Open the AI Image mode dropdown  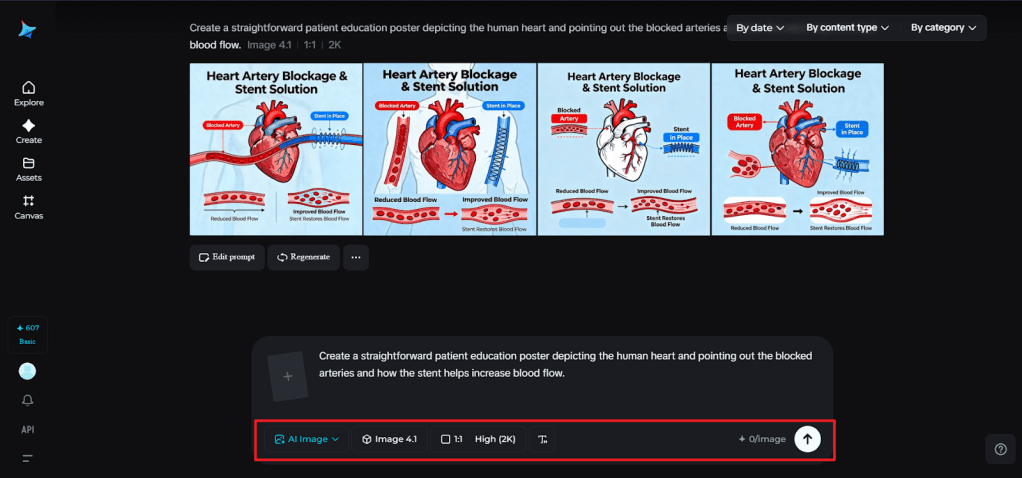[306, 439]
